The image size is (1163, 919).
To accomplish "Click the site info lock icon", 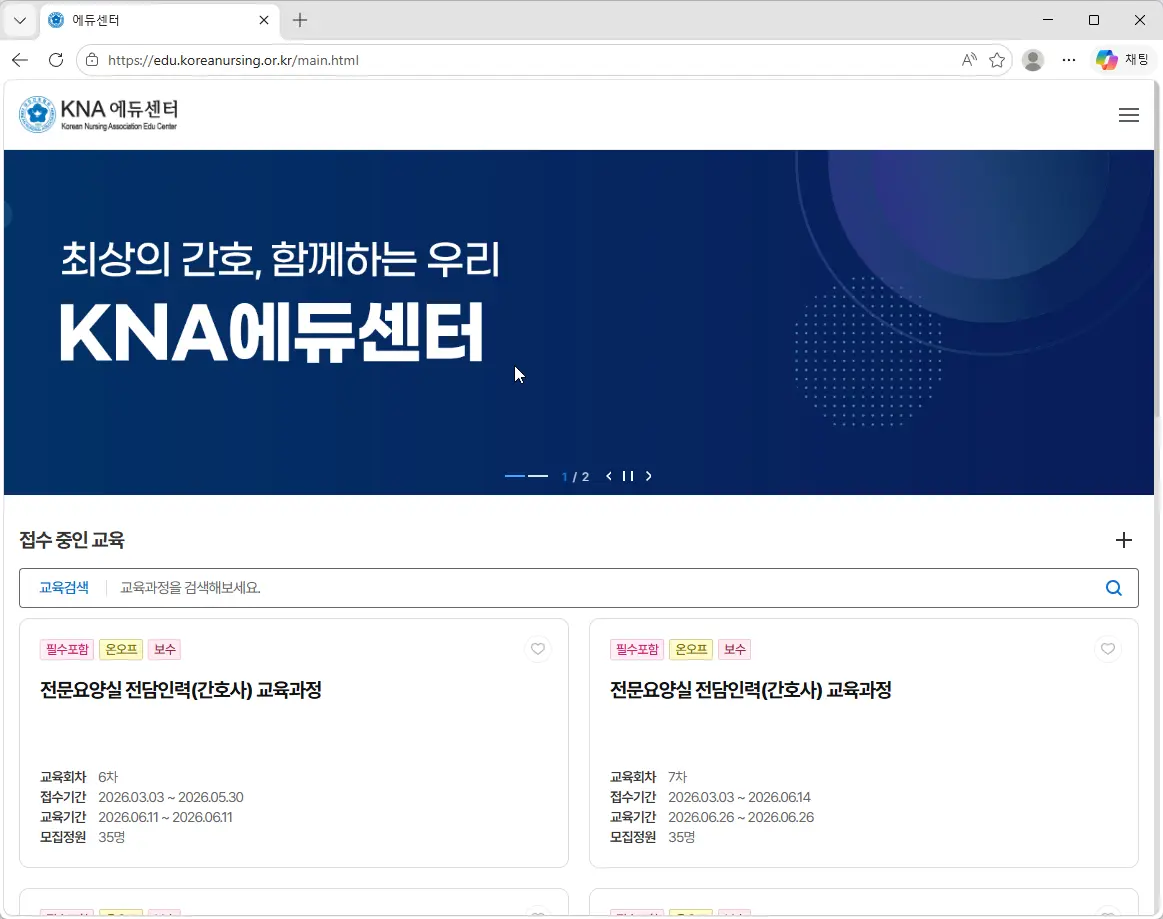I will click(92, 60).
